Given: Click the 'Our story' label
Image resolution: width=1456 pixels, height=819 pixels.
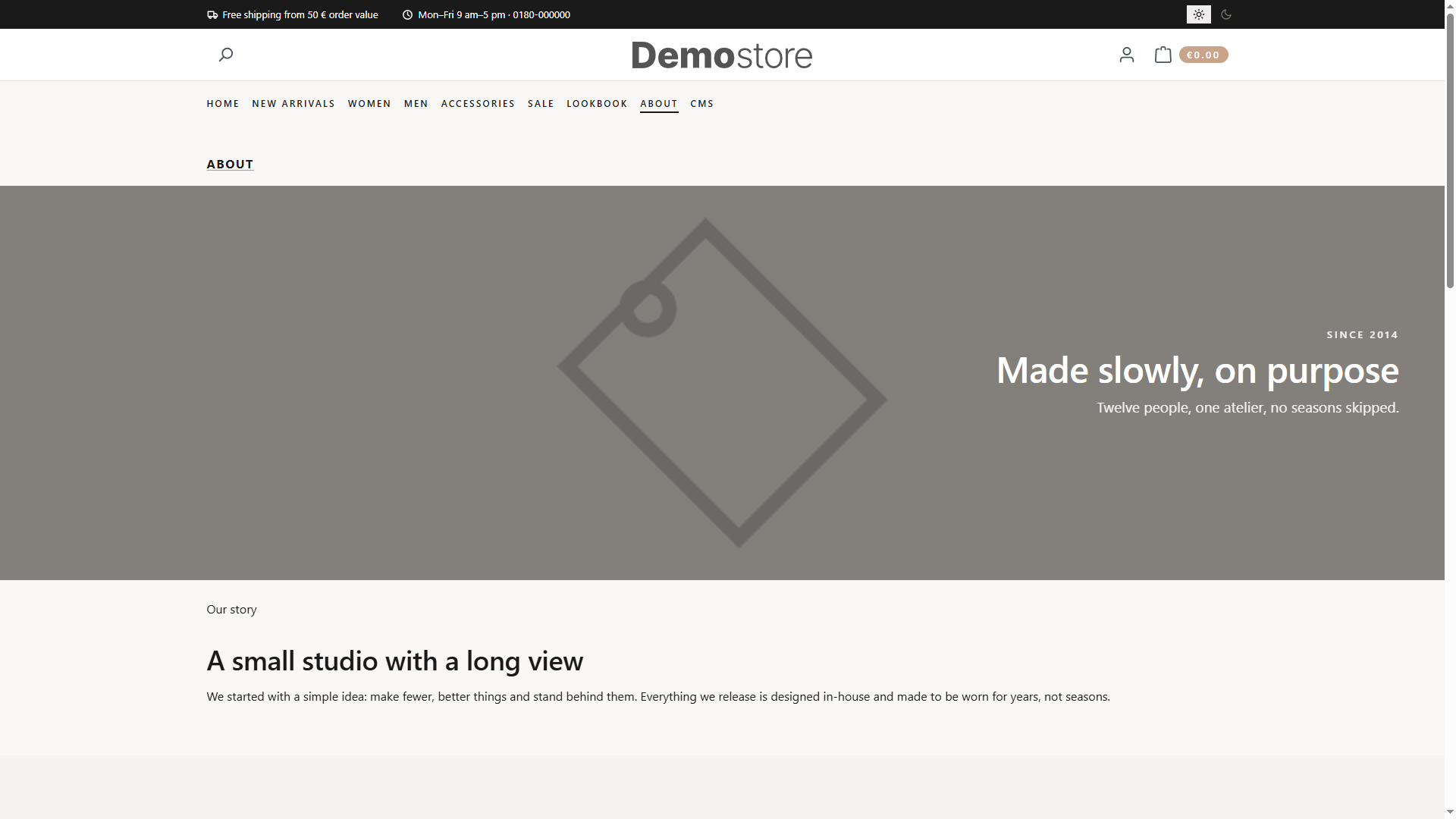Looking at the screenshot, I should coord(231,610).
